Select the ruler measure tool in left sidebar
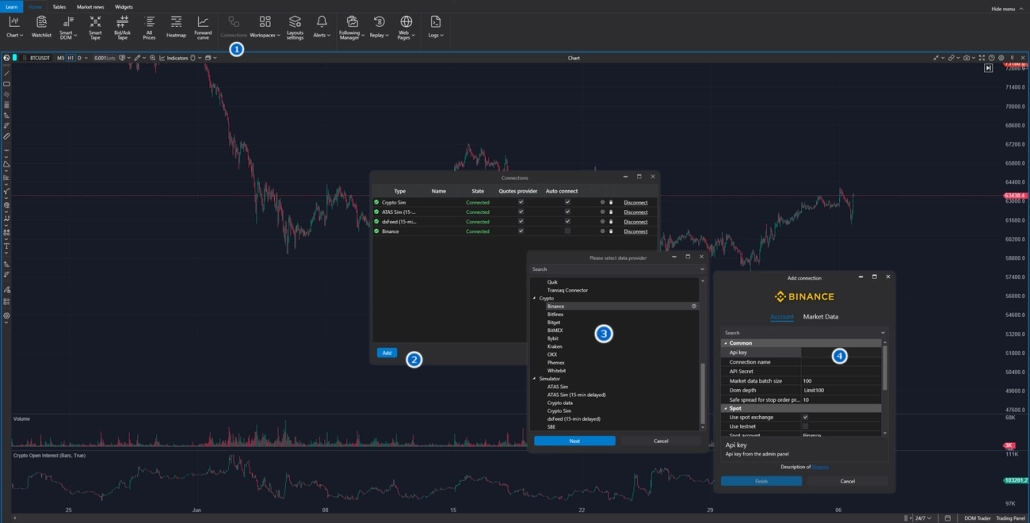The width and height of the screenshot is (1030, 523). pos(7,136)
